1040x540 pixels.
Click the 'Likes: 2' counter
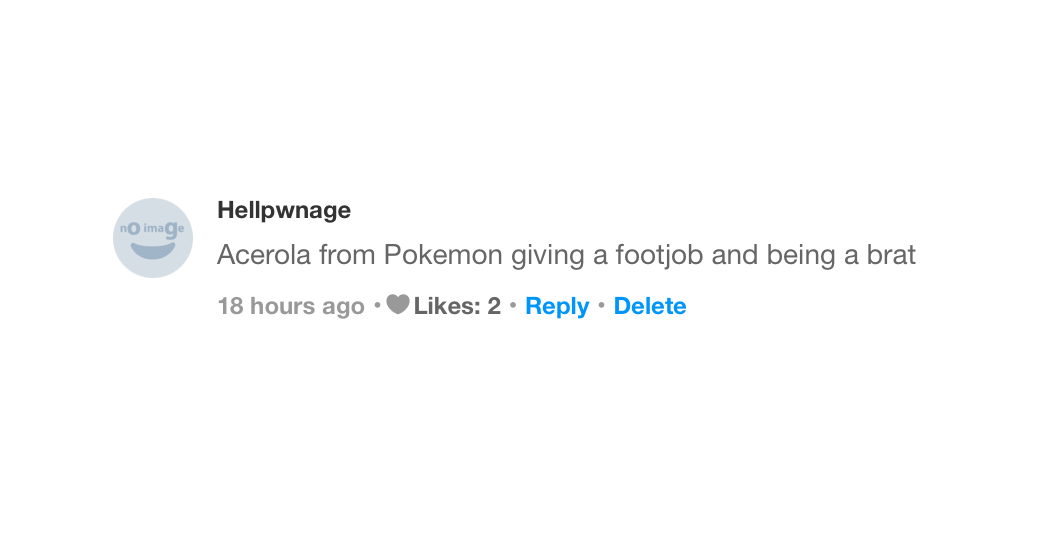coord(457,306)
